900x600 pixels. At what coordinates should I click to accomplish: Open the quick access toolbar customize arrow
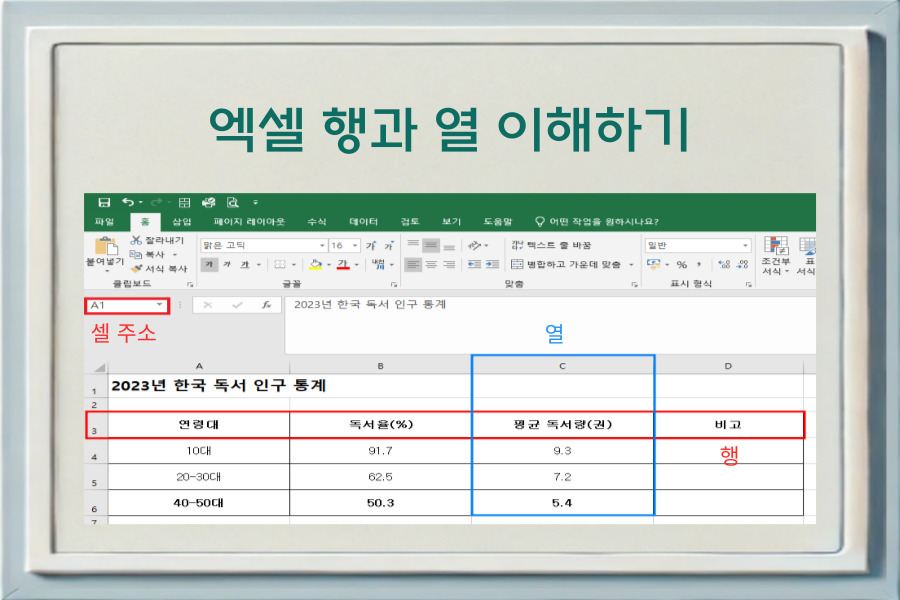tap(255, 203)
